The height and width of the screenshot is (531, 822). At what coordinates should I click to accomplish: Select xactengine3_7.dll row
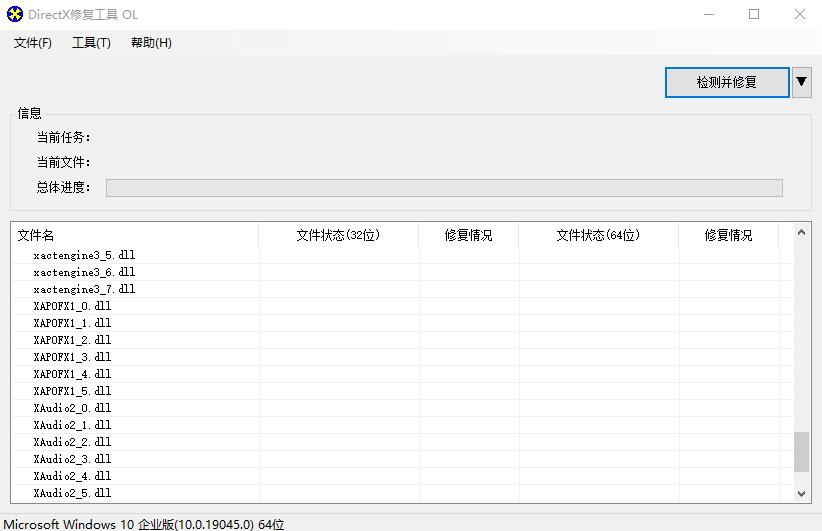point(402,289)
